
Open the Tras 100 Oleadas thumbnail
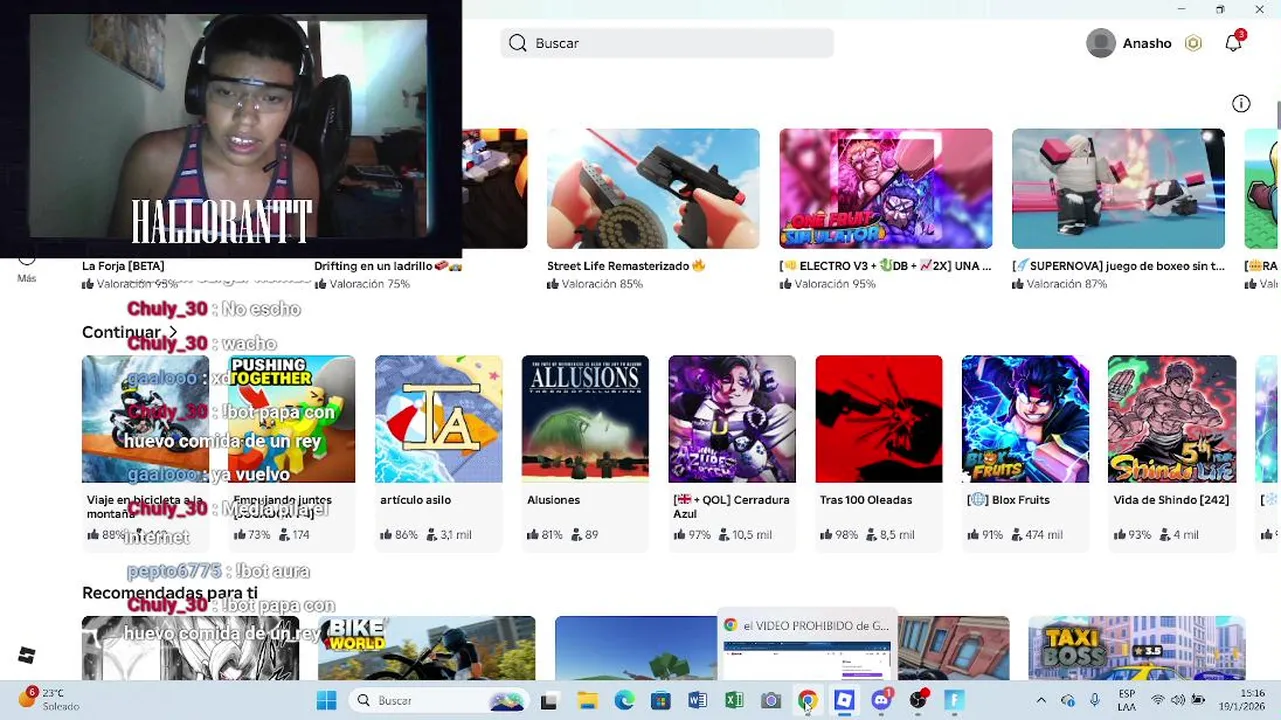pyautogui.click(x=879, y=419)
